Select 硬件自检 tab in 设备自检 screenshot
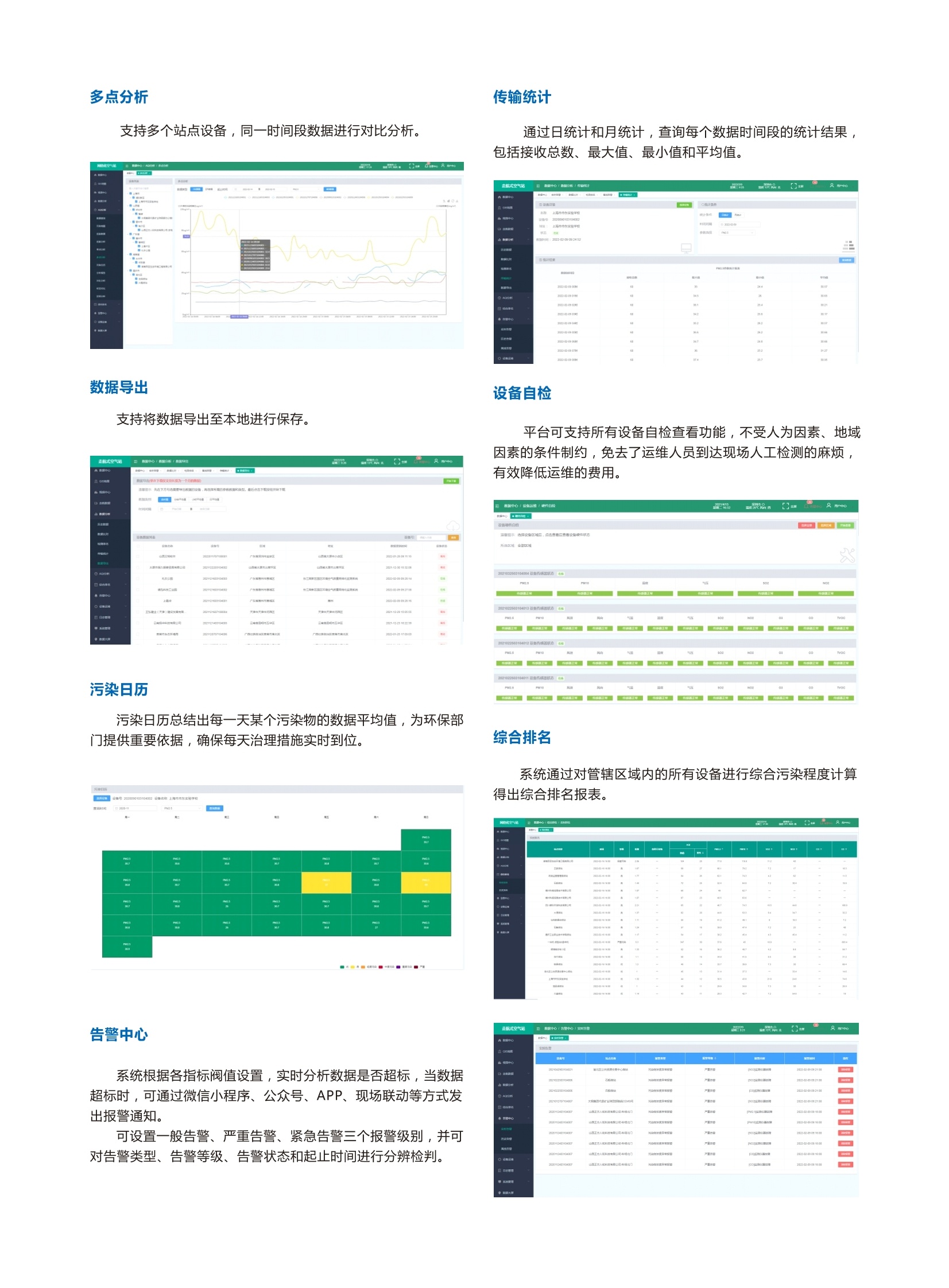This screenshot has width=949, height=1288. [x=521, y=516]
